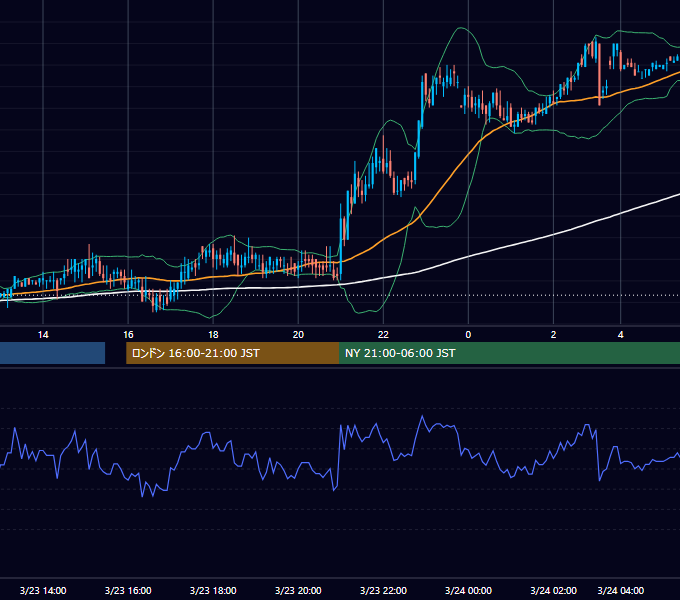Click the London session bar 16:00-21:00 JST

[232, 353]
